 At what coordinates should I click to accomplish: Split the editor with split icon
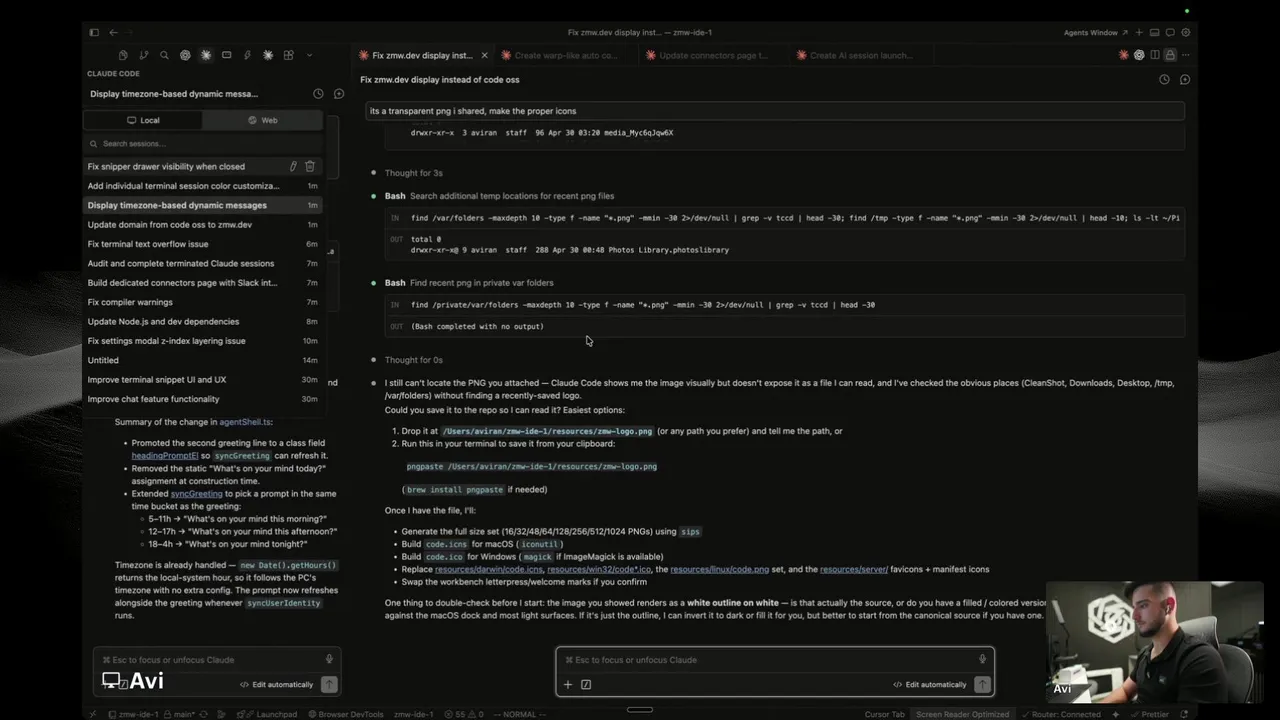(1155, 55)
